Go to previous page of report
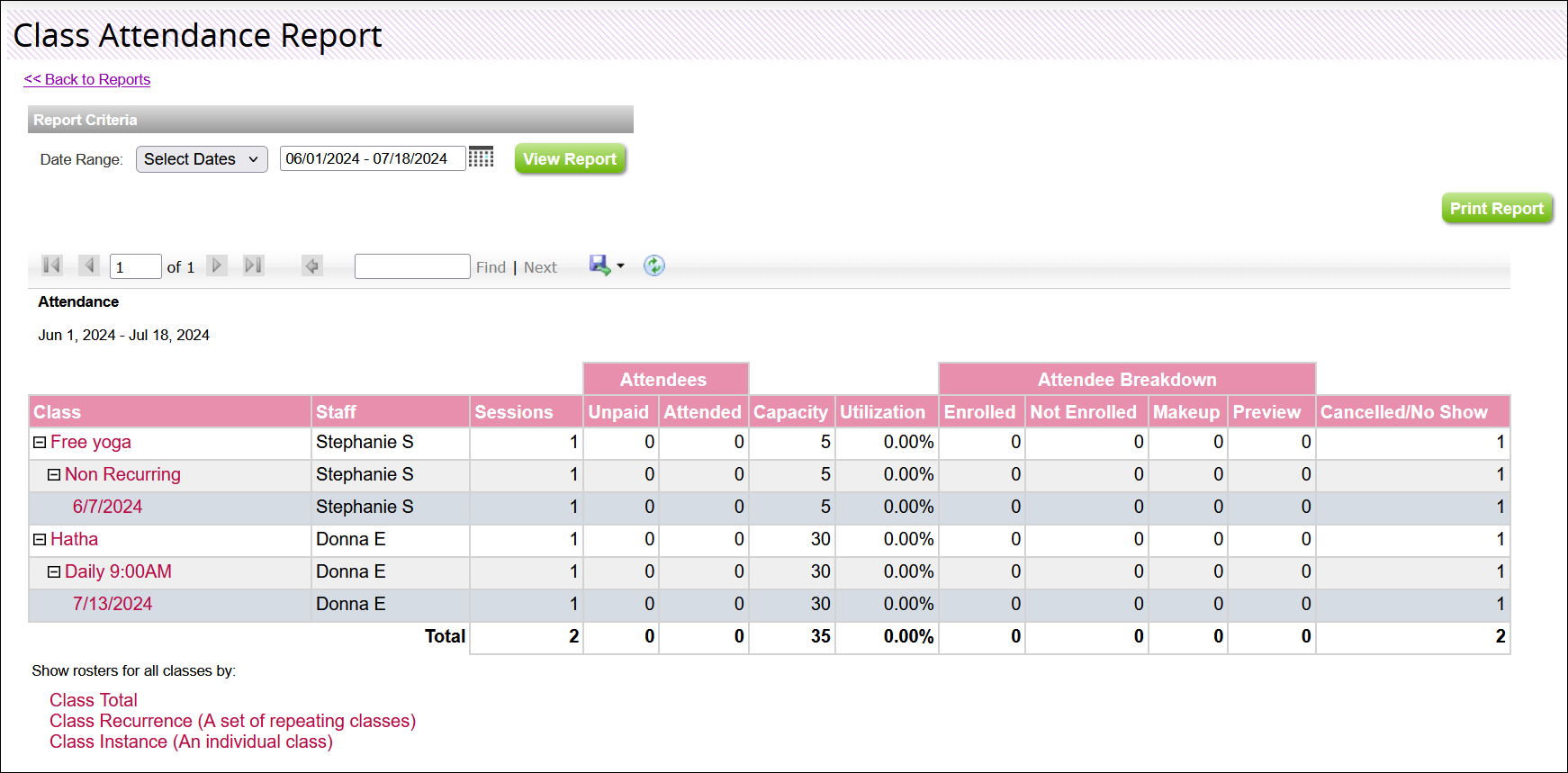Viewport: 1568px width, 773px height. coord(88,265)
